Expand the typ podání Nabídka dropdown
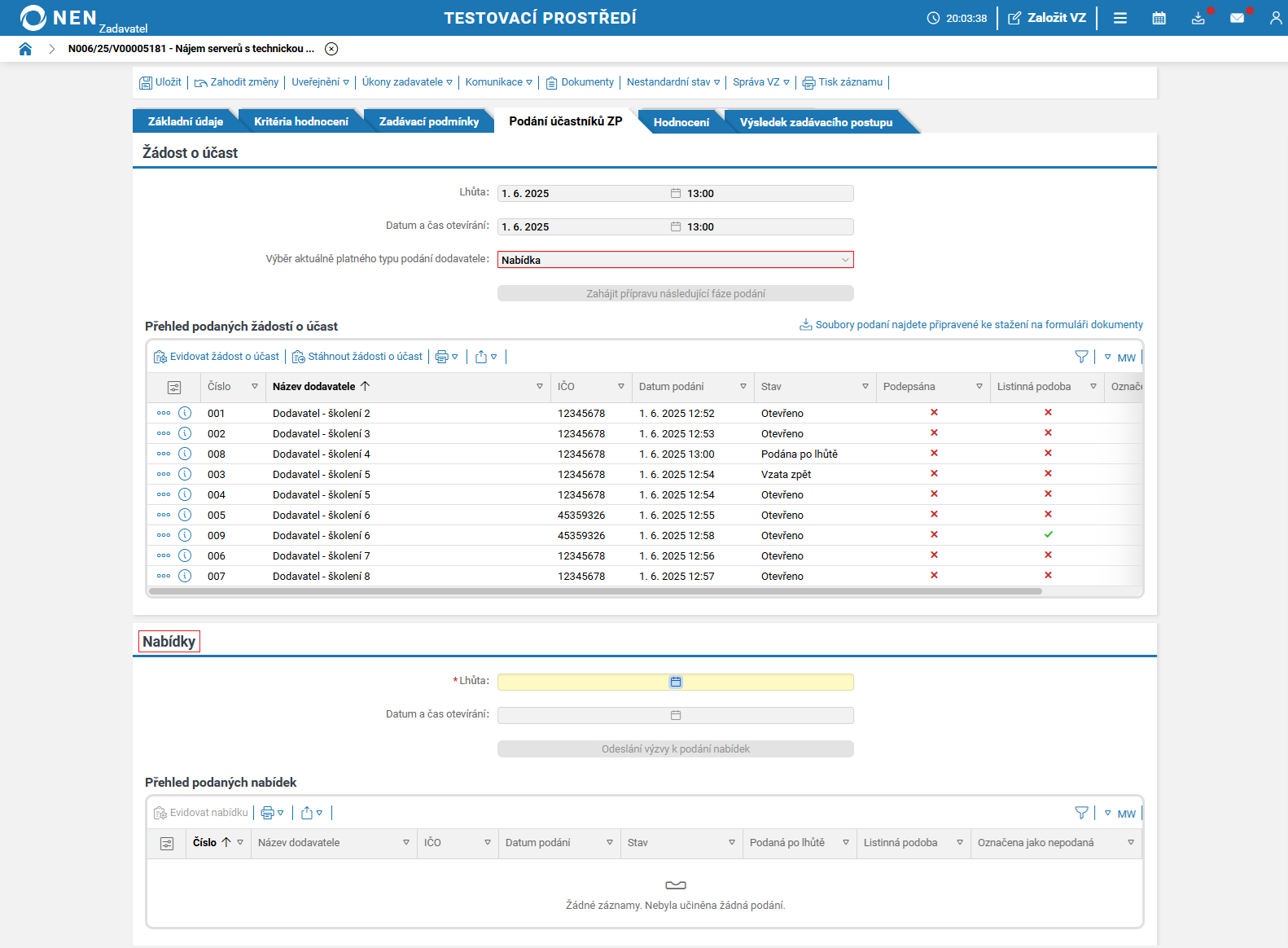 click(x=844, y=260)
